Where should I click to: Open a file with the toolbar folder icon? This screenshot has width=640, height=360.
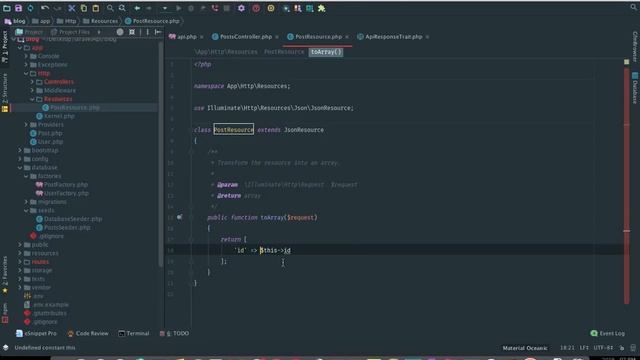click(x=7, y=8)
